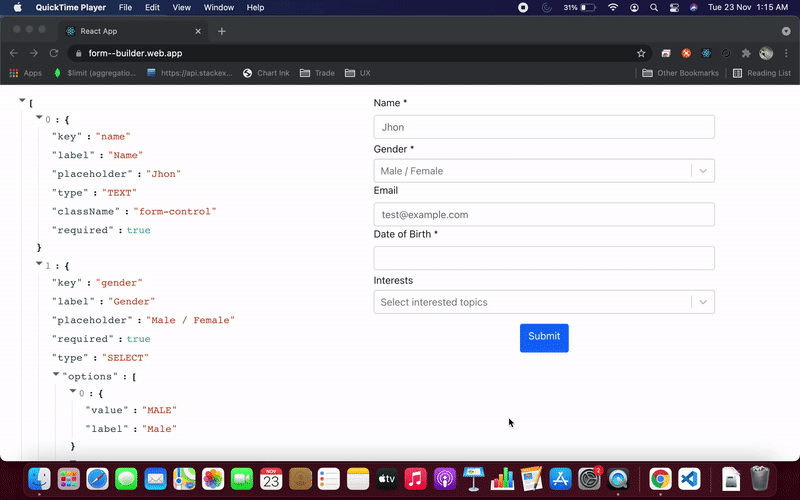The image size is (800, 500).
Task: Open App Store from dock
Action: pos(560,480)
